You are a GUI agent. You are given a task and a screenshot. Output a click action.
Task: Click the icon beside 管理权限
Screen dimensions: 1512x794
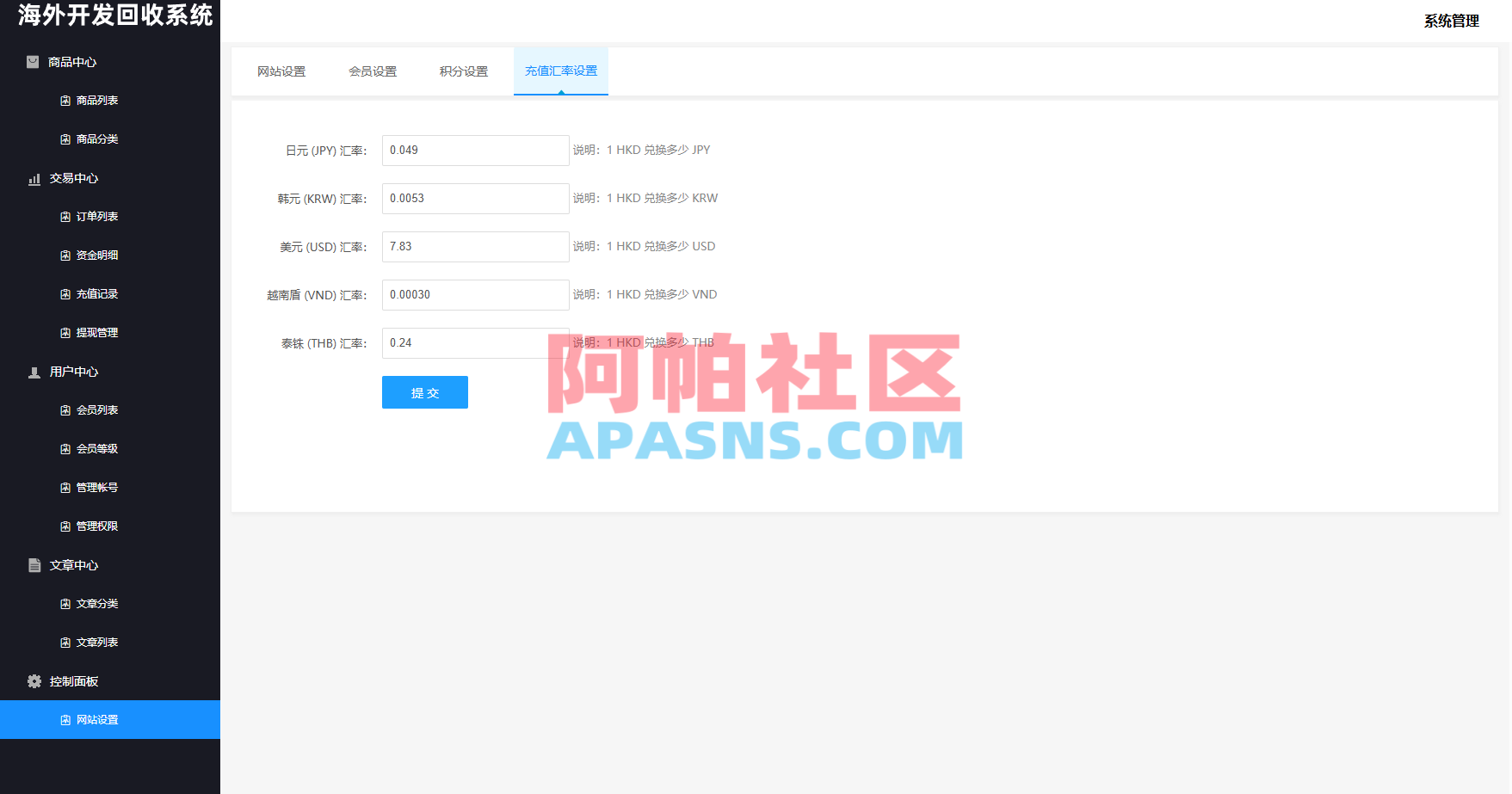65,526
